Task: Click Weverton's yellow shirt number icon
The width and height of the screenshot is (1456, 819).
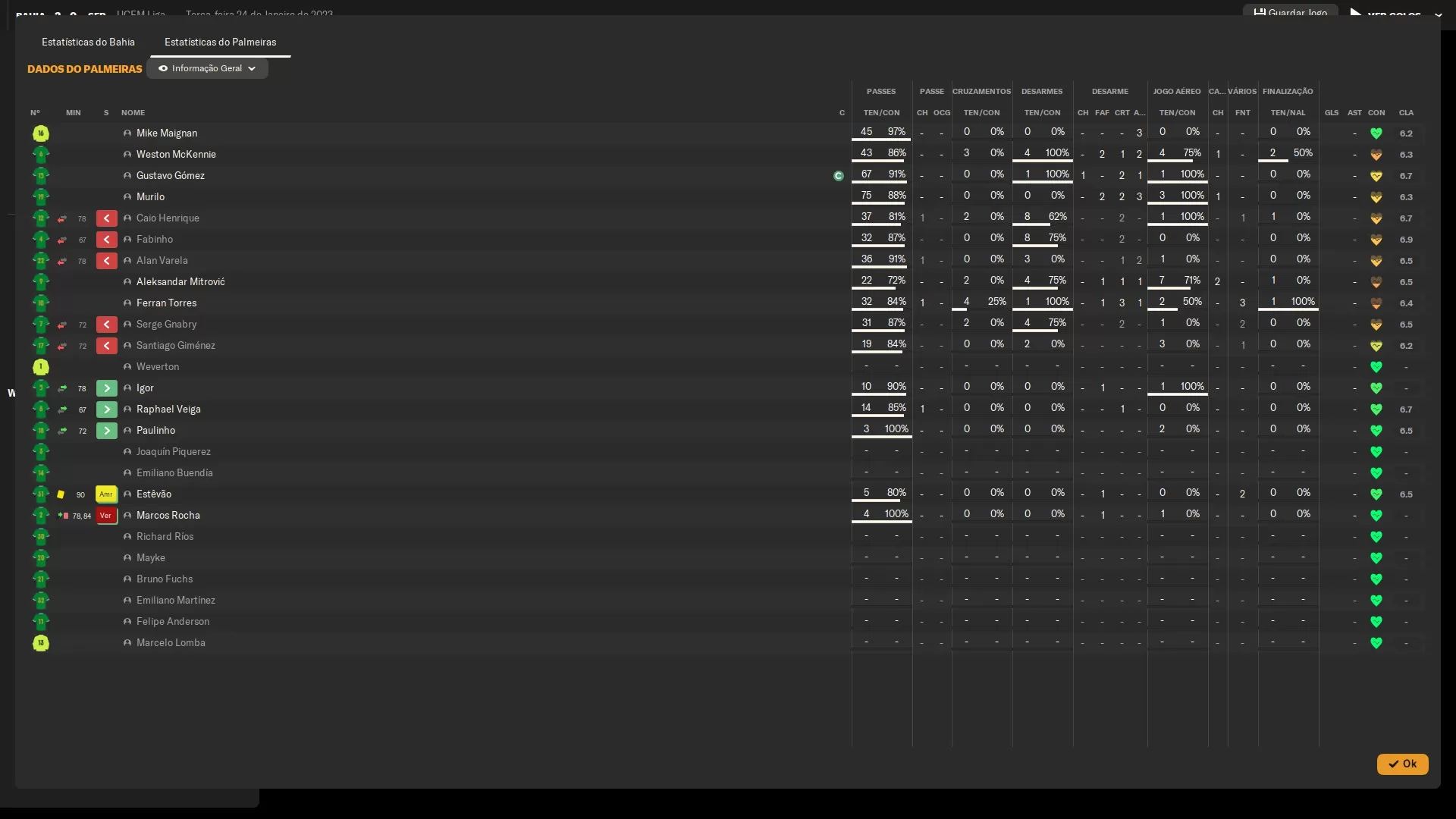Action: pyautogui.click(x=41, y=367)
